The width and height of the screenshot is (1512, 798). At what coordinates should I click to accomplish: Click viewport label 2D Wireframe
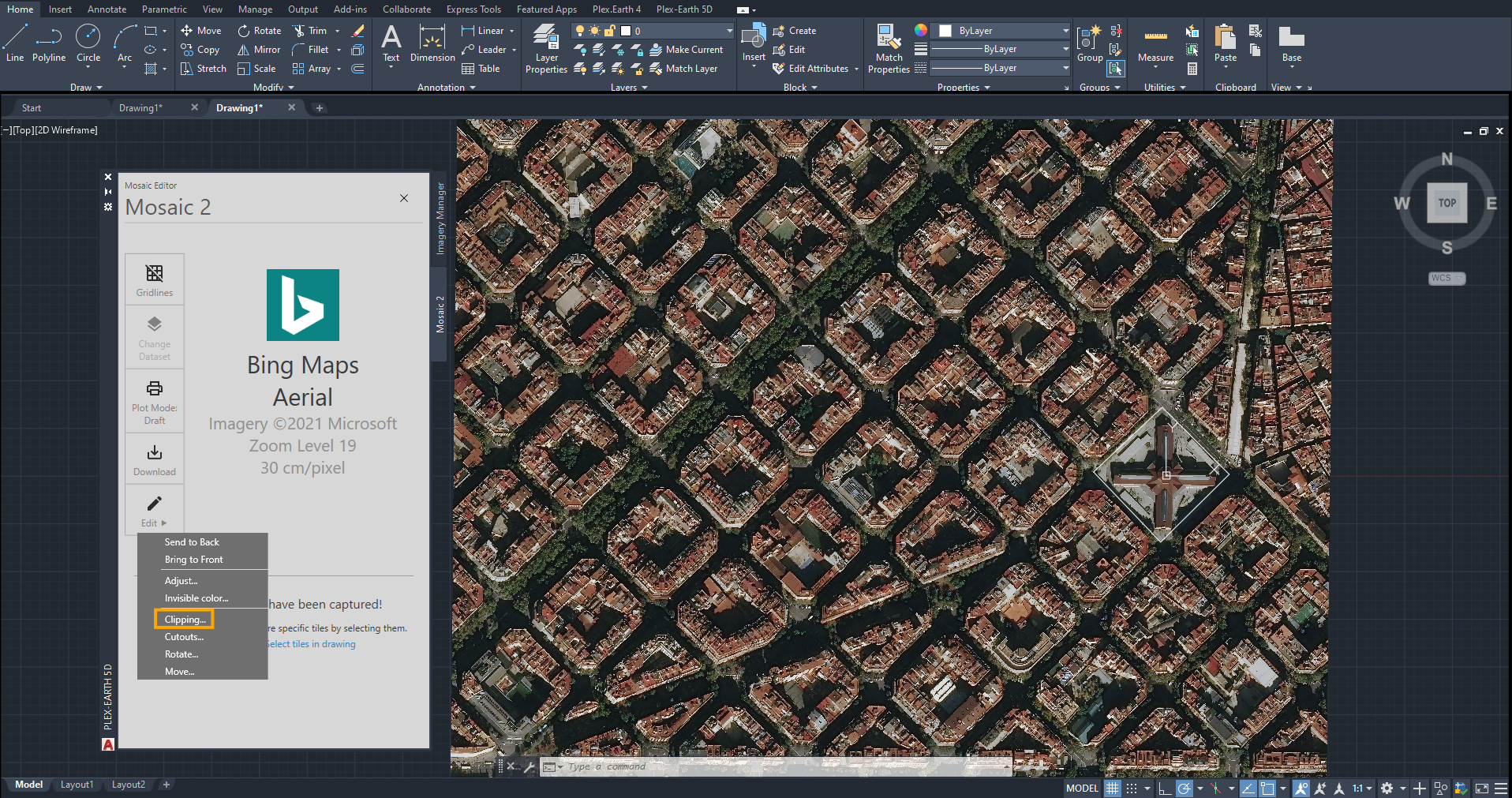[x=66, y=130]
